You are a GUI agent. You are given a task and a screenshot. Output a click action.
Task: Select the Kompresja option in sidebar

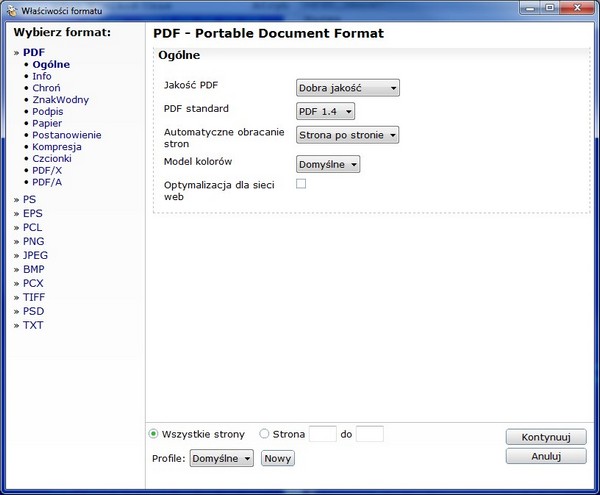coord(56,147)
